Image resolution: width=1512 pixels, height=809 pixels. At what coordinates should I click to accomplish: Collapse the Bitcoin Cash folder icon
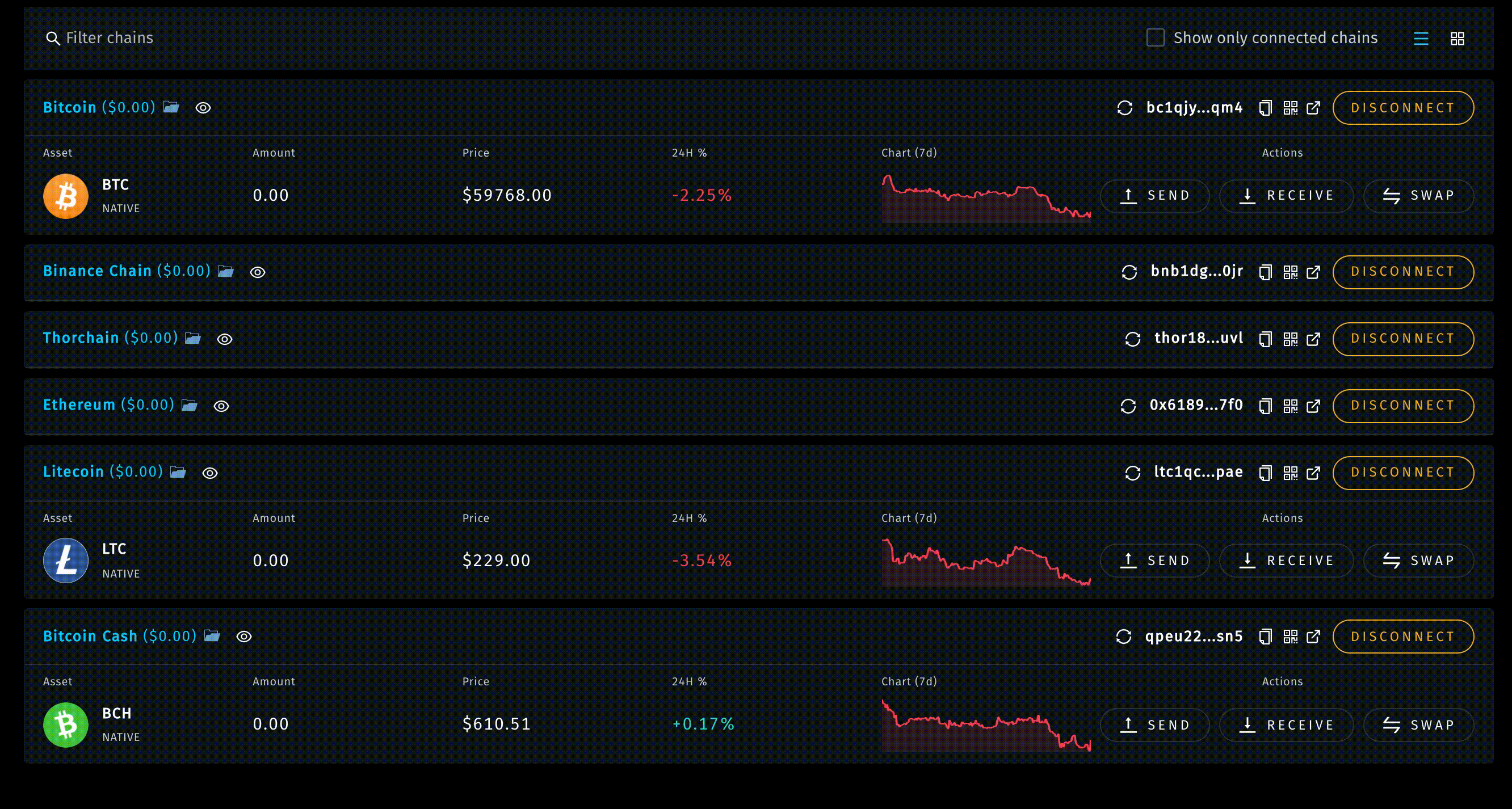pos(212,636)
